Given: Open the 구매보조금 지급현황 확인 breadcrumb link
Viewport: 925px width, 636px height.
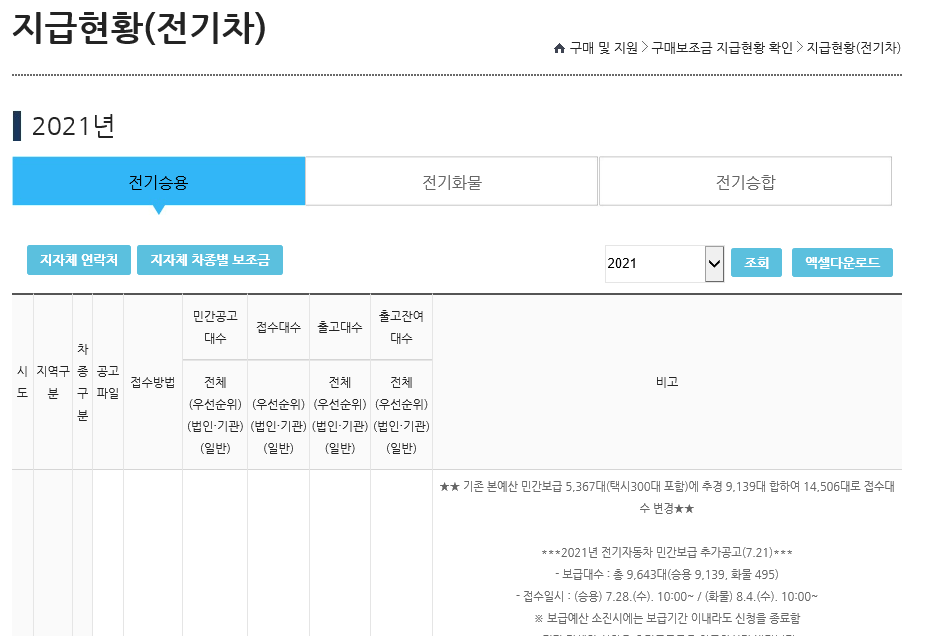Looking at the screenshot, I should [x=722, y=48].
